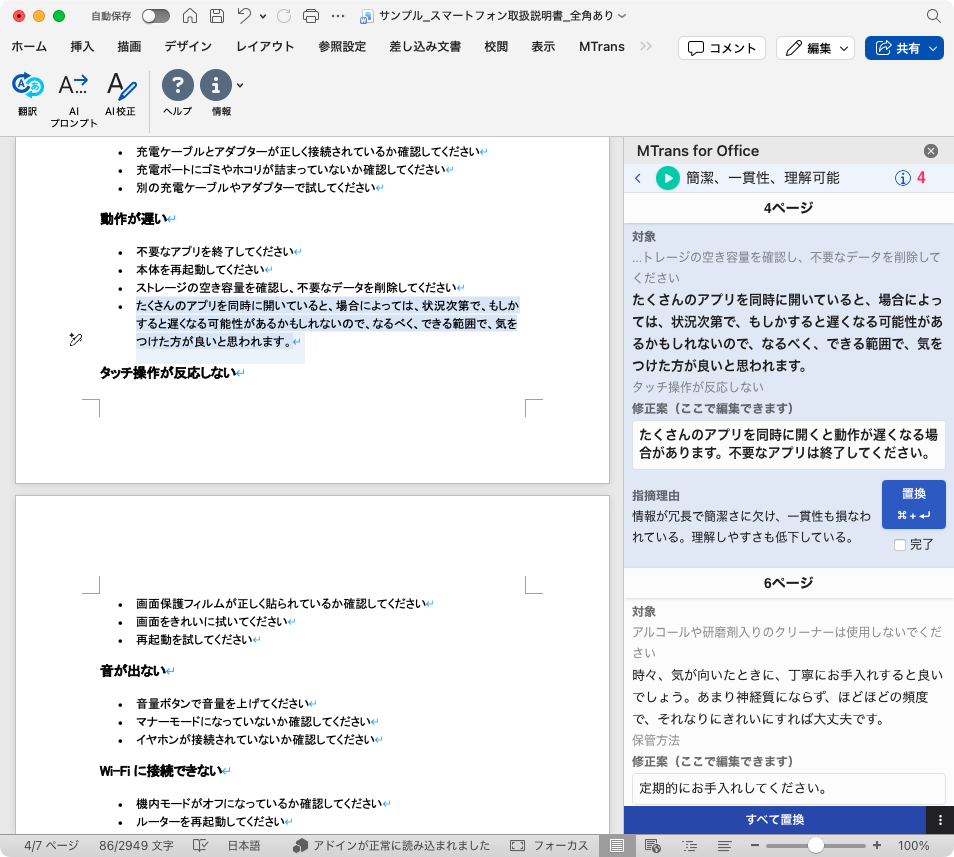Start checking with the green play button
The height and width of the screenshot is (857, 954).
(x=666, y=178)
